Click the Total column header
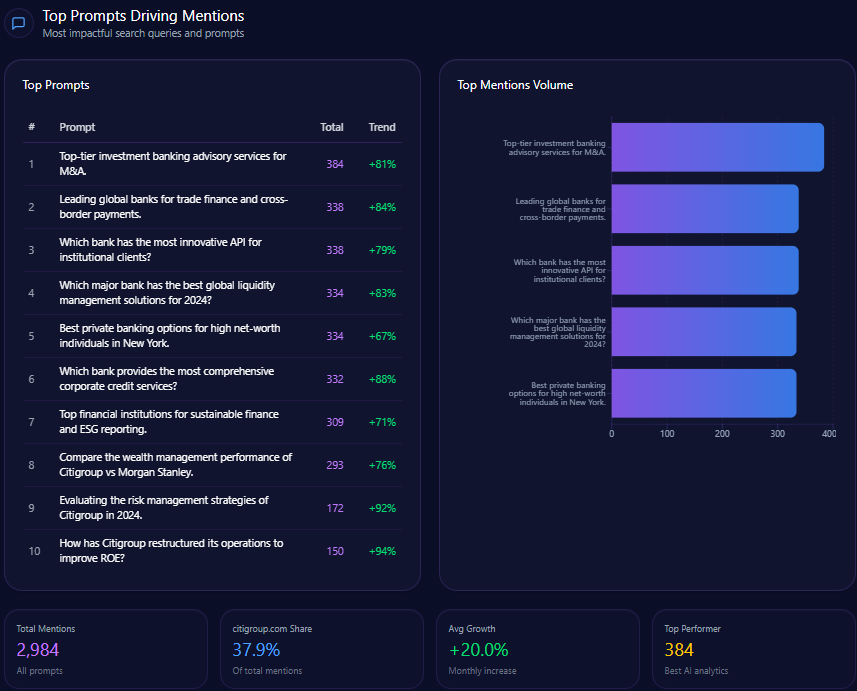This screenshot has width=857, height=691. [331, 127]
